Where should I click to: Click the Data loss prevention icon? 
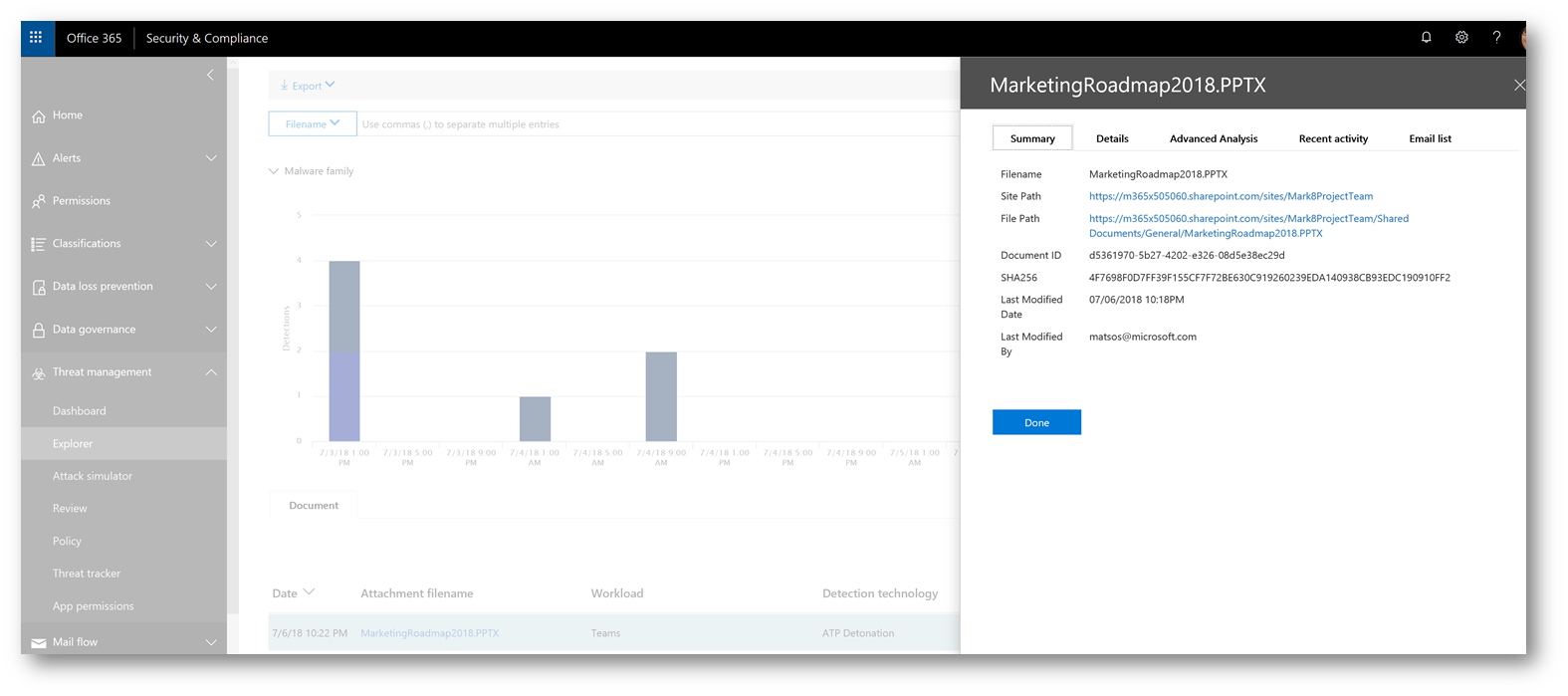39,287
